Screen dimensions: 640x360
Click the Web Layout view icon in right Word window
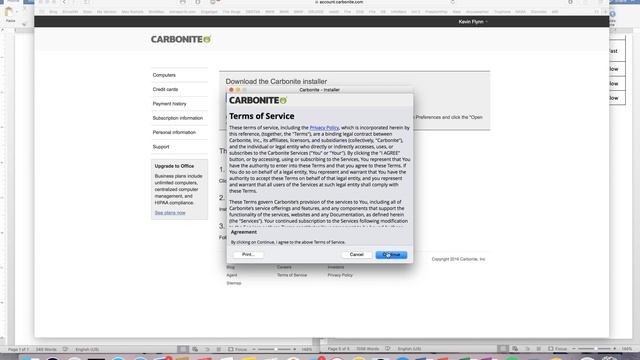515,349
